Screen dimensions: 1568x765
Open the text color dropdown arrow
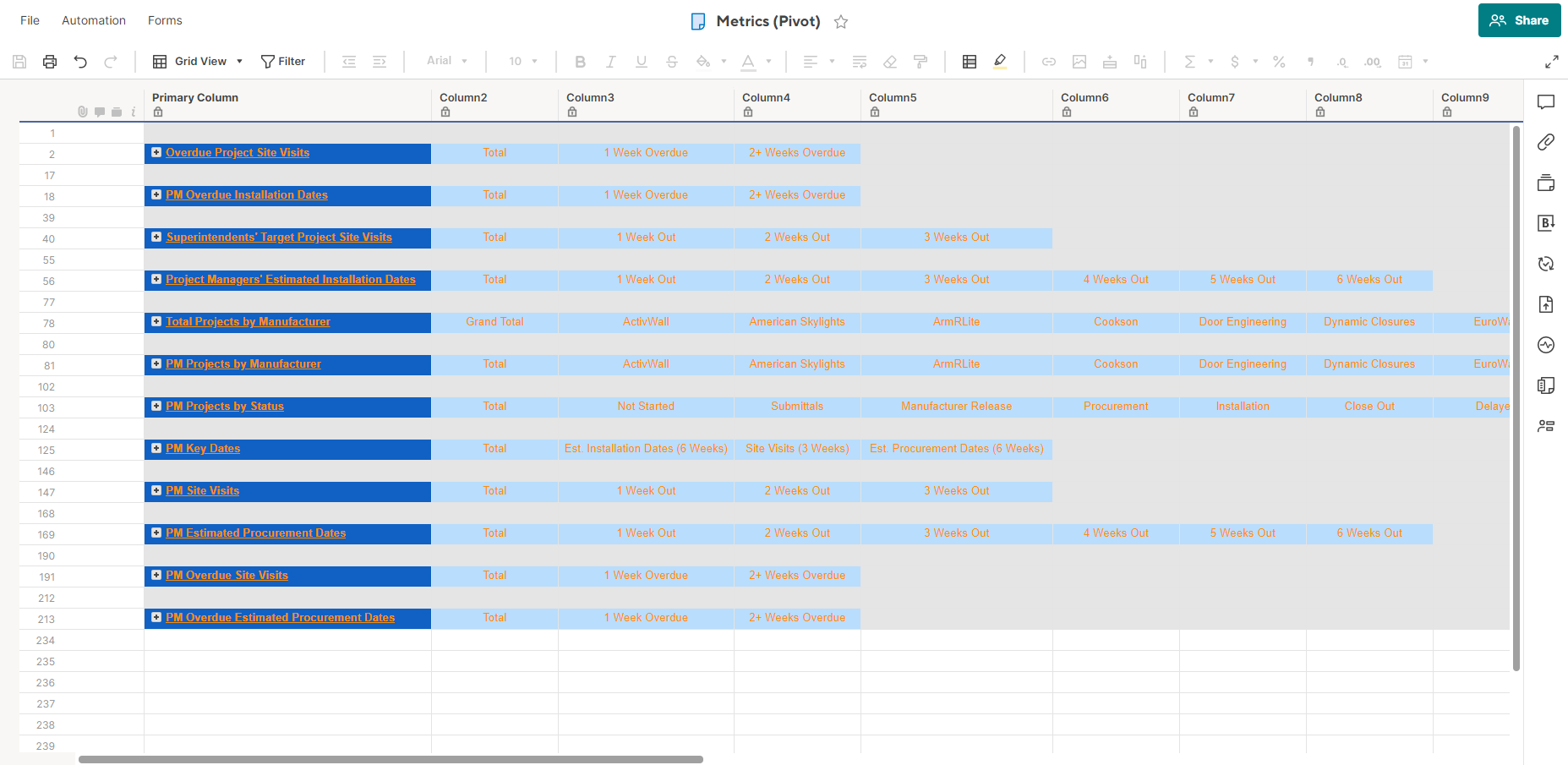(768, 62)
